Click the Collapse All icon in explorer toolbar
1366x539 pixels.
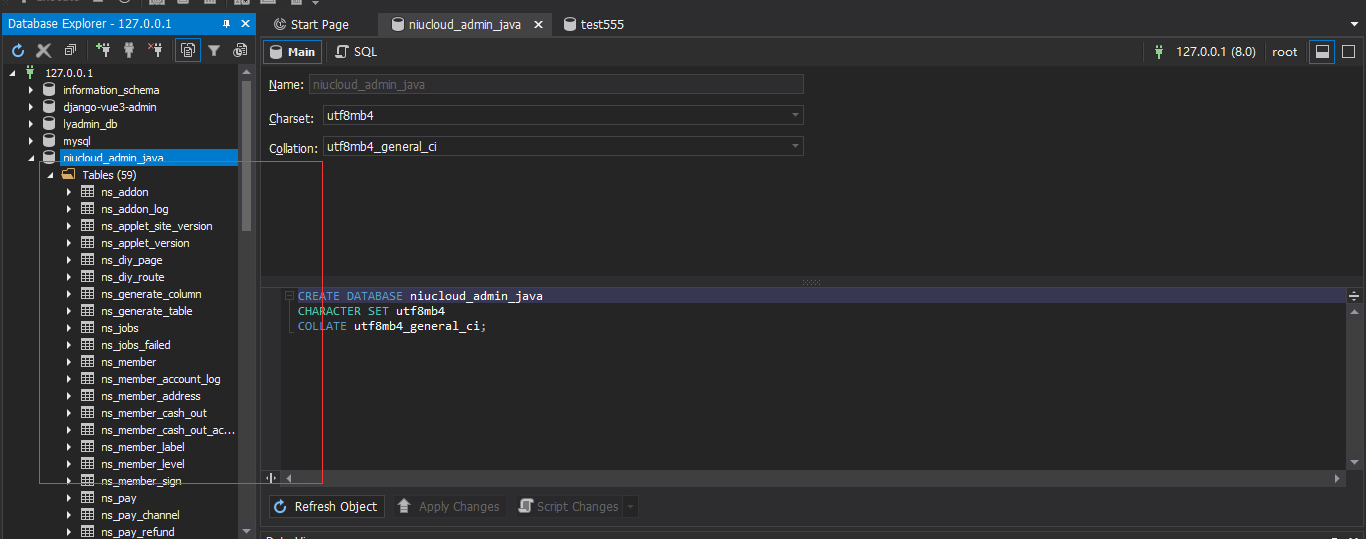(70, 50)
